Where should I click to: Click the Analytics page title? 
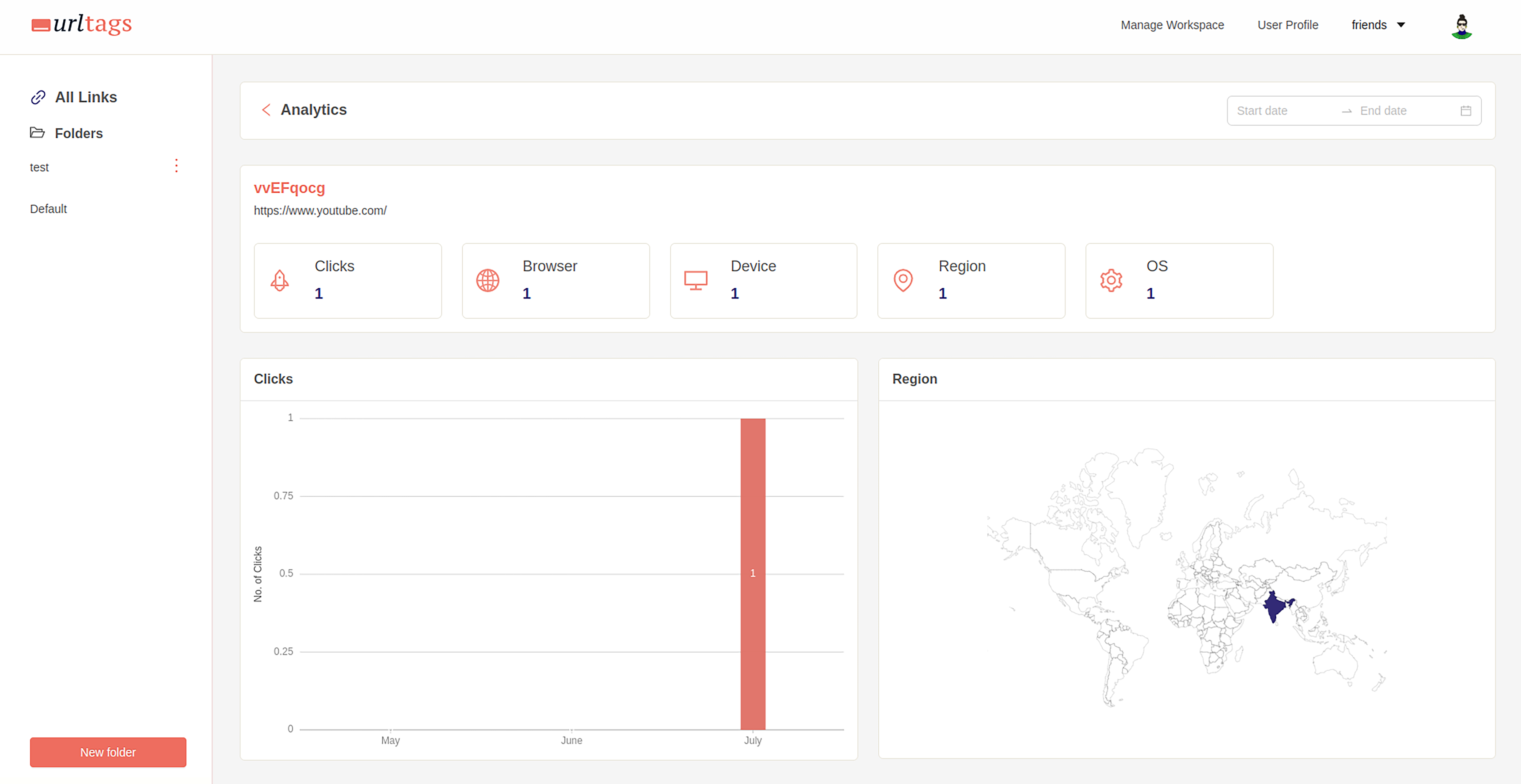[x=314, y=110]
